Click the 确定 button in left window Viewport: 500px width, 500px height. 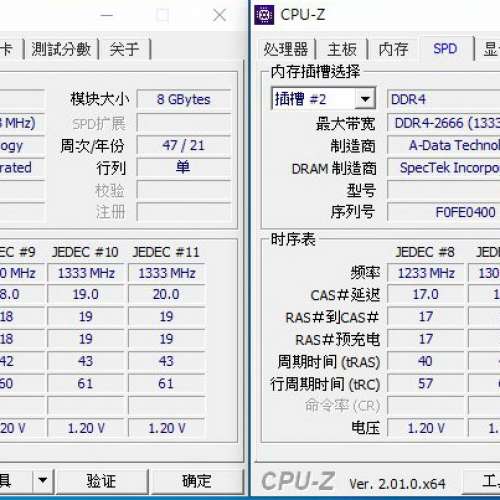197,481
